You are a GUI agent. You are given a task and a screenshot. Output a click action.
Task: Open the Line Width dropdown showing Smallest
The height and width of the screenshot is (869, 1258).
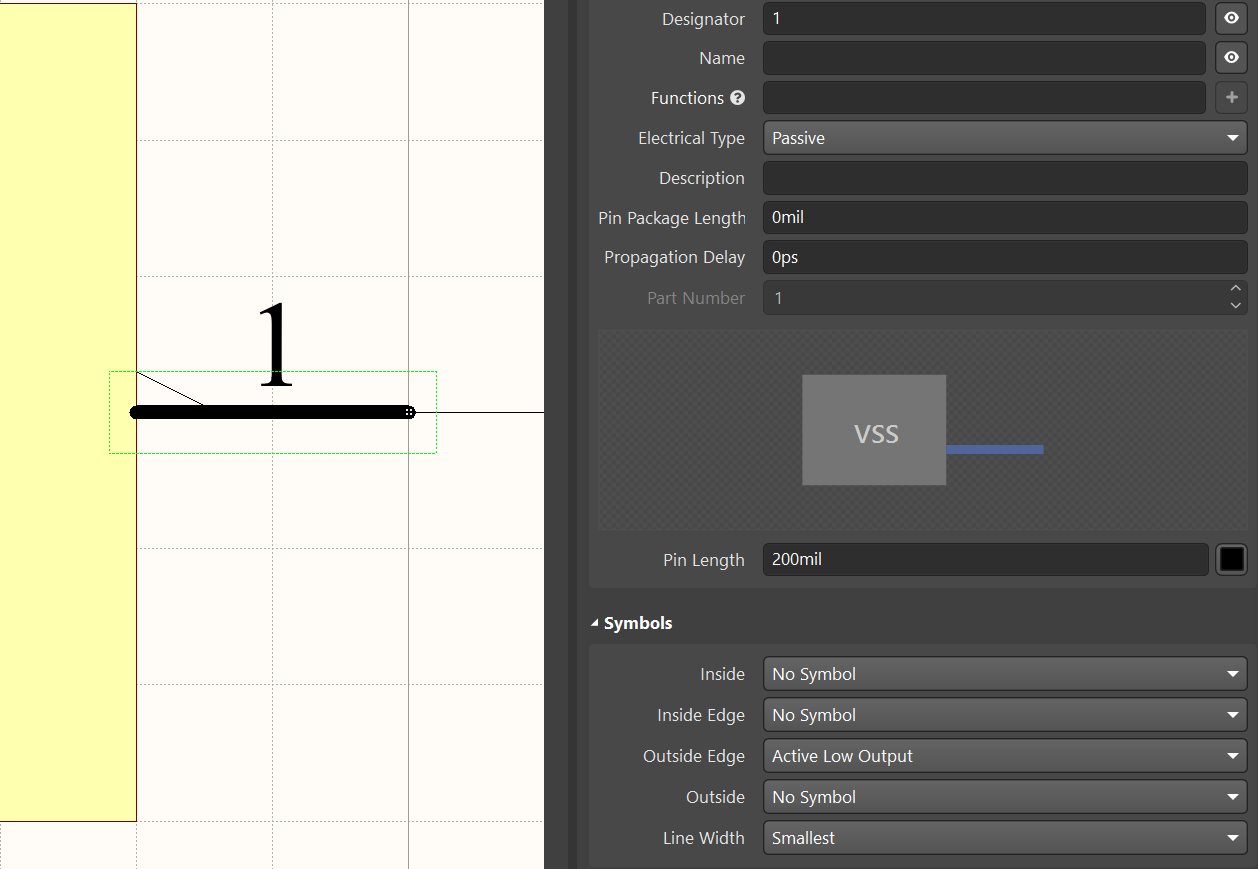(1003, 837)
